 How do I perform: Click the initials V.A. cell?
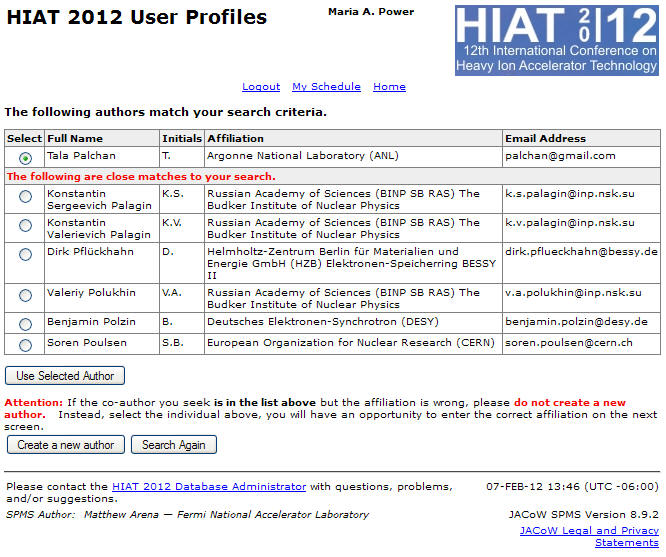(x=182, y=298)
